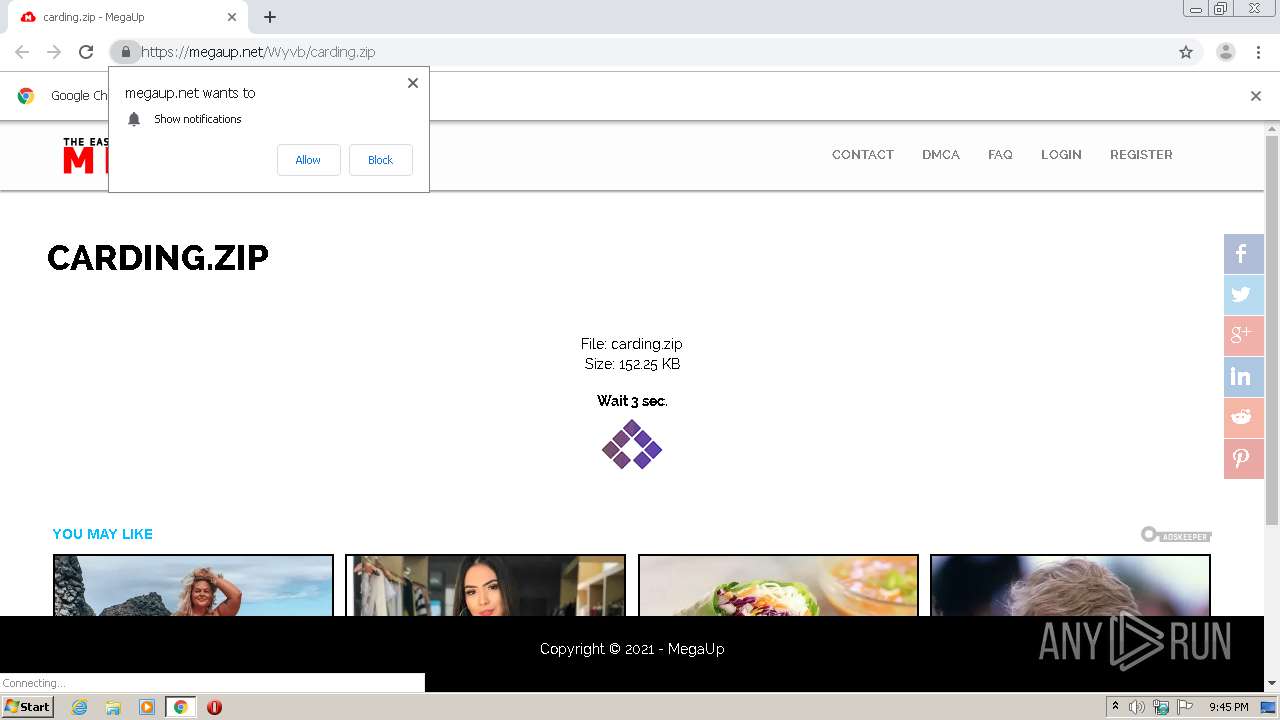This screenshot has width=1280, height=720.
Task: Go to the REGISTER page
Action: tap(1141, 155)
